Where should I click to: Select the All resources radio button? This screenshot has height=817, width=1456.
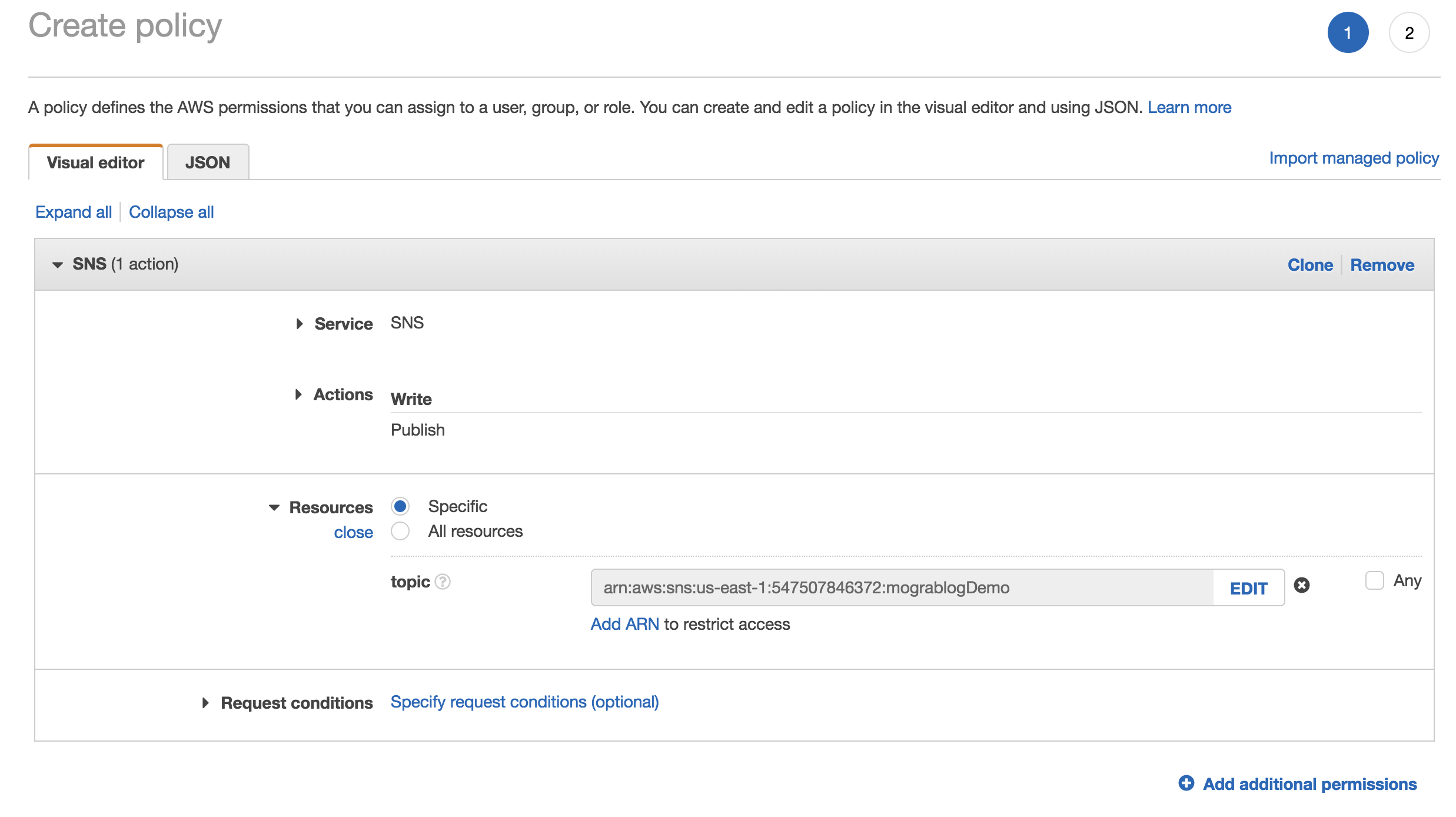(x=400, y=531)
